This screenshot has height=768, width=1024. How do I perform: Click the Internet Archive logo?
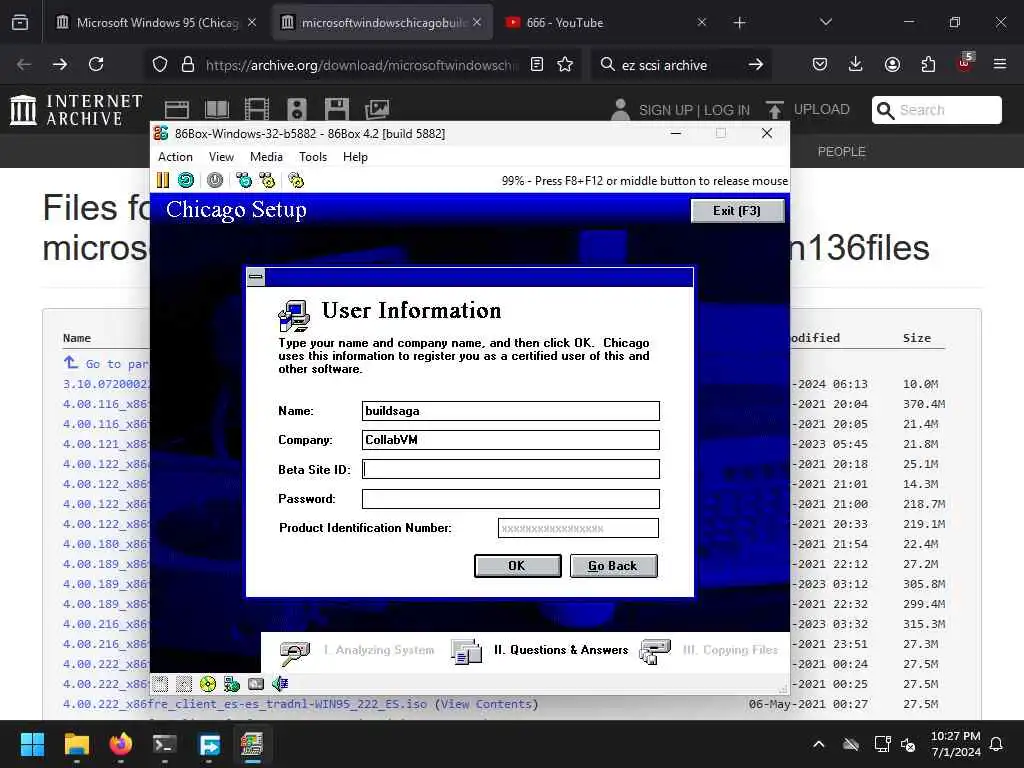(76, 109)
